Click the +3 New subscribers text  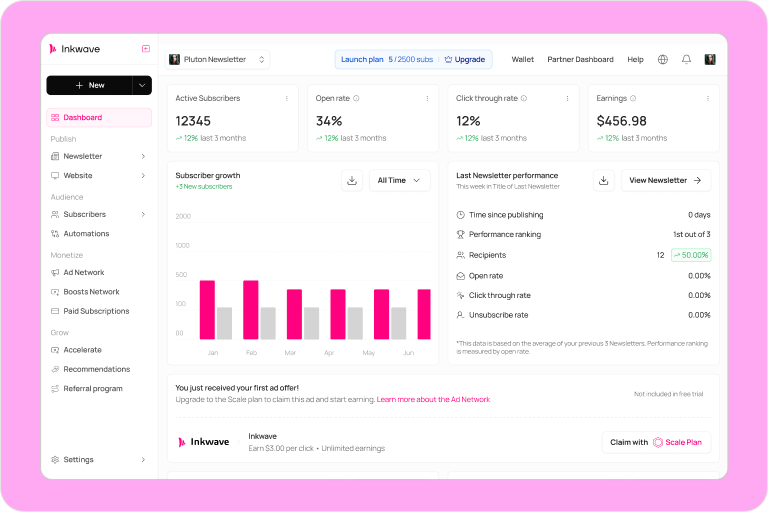click(204, 187)
